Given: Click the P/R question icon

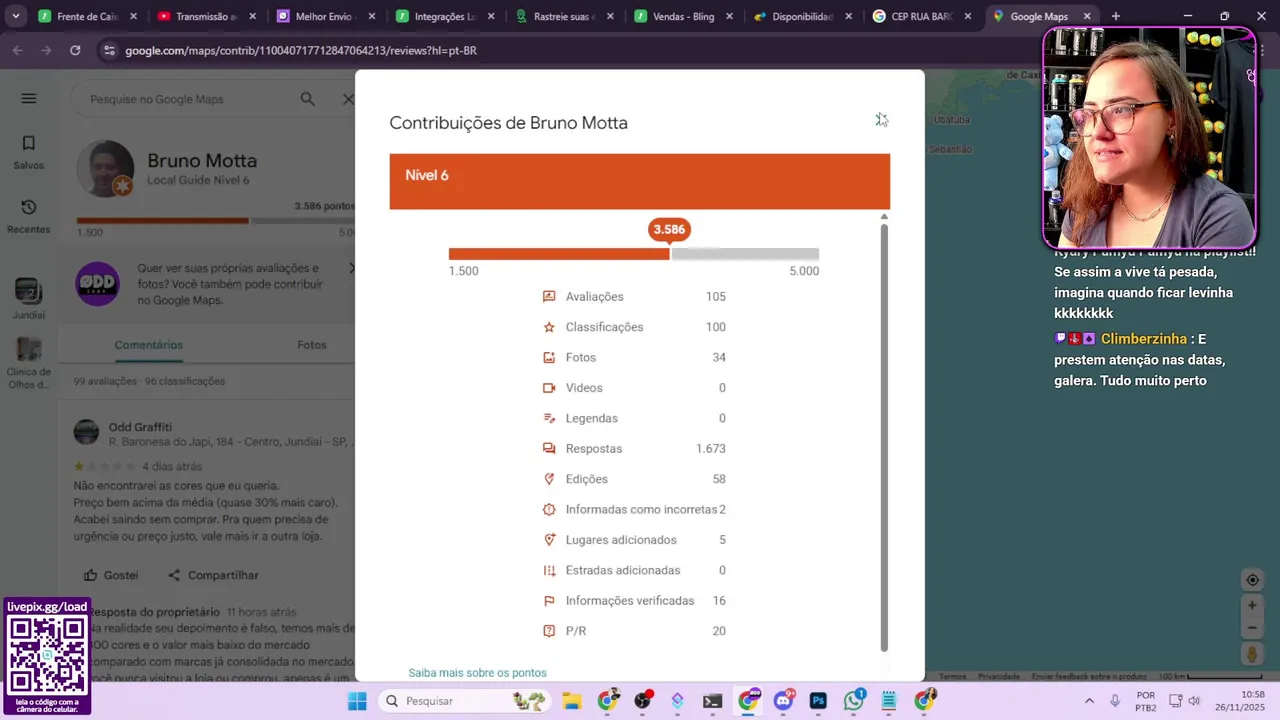Looking at the screenshot, I should [549, 631].
